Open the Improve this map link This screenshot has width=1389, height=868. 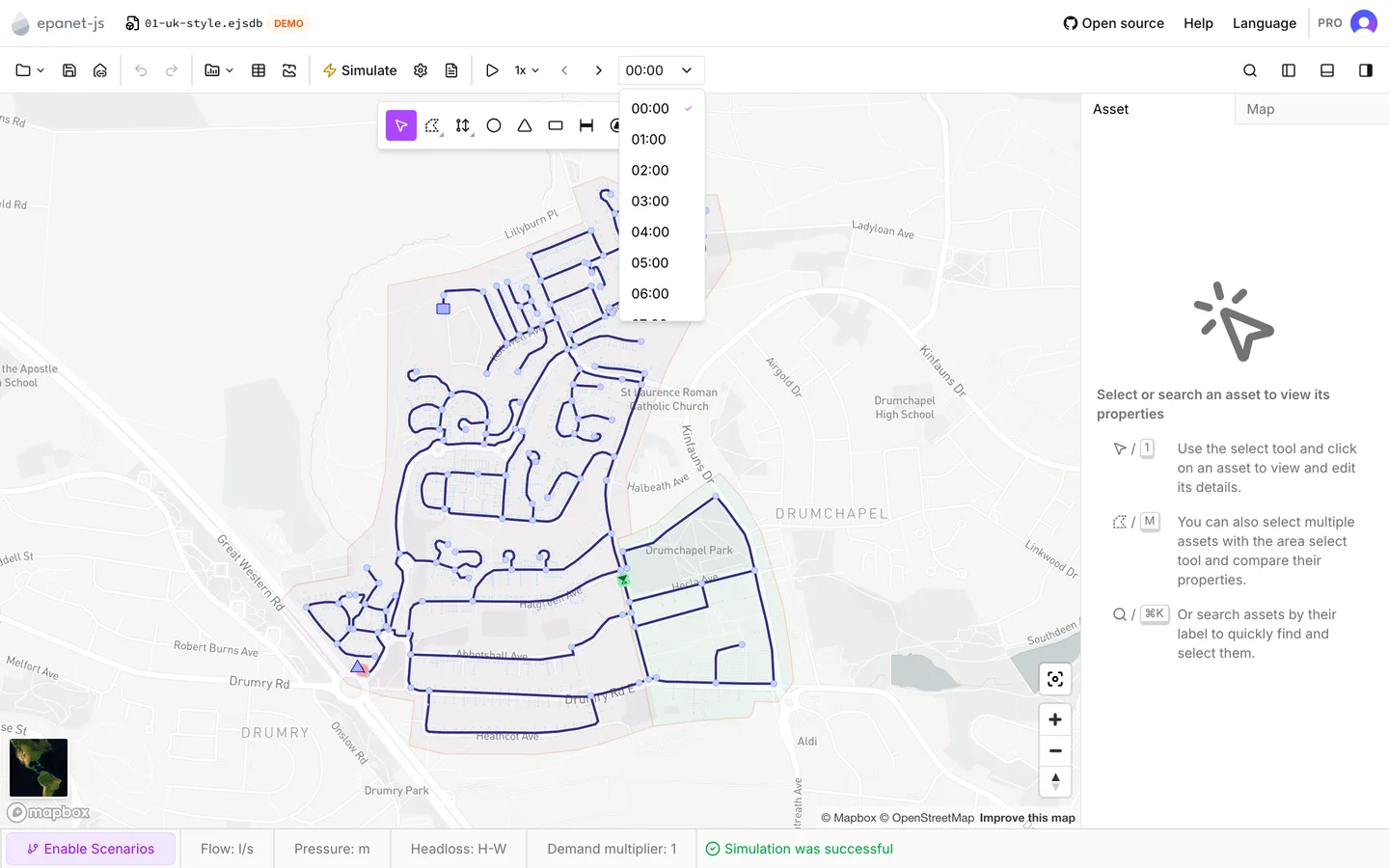tap(1027, 818)
